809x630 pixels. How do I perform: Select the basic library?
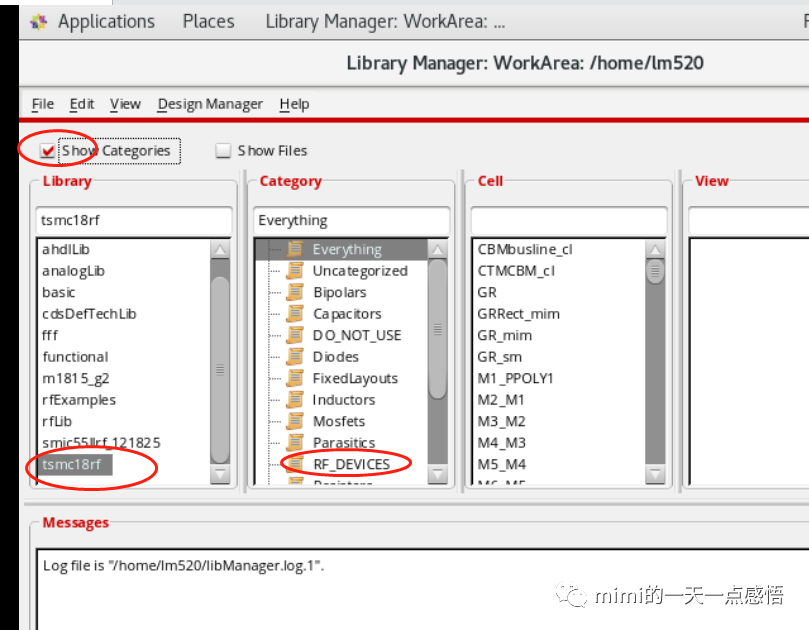[x=59, y=293]
